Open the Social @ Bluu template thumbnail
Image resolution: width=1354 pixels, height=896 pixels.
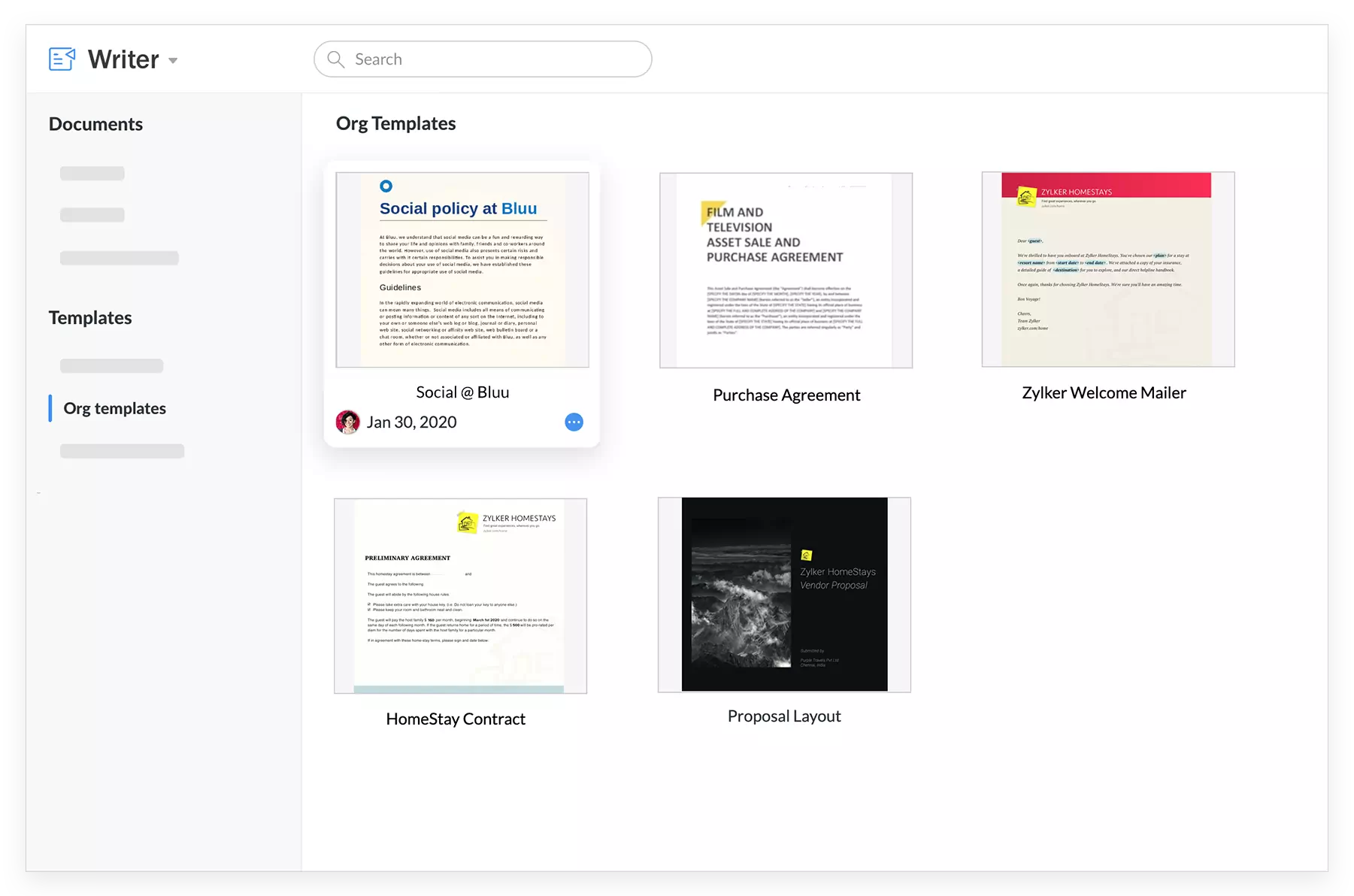point(462,270)
